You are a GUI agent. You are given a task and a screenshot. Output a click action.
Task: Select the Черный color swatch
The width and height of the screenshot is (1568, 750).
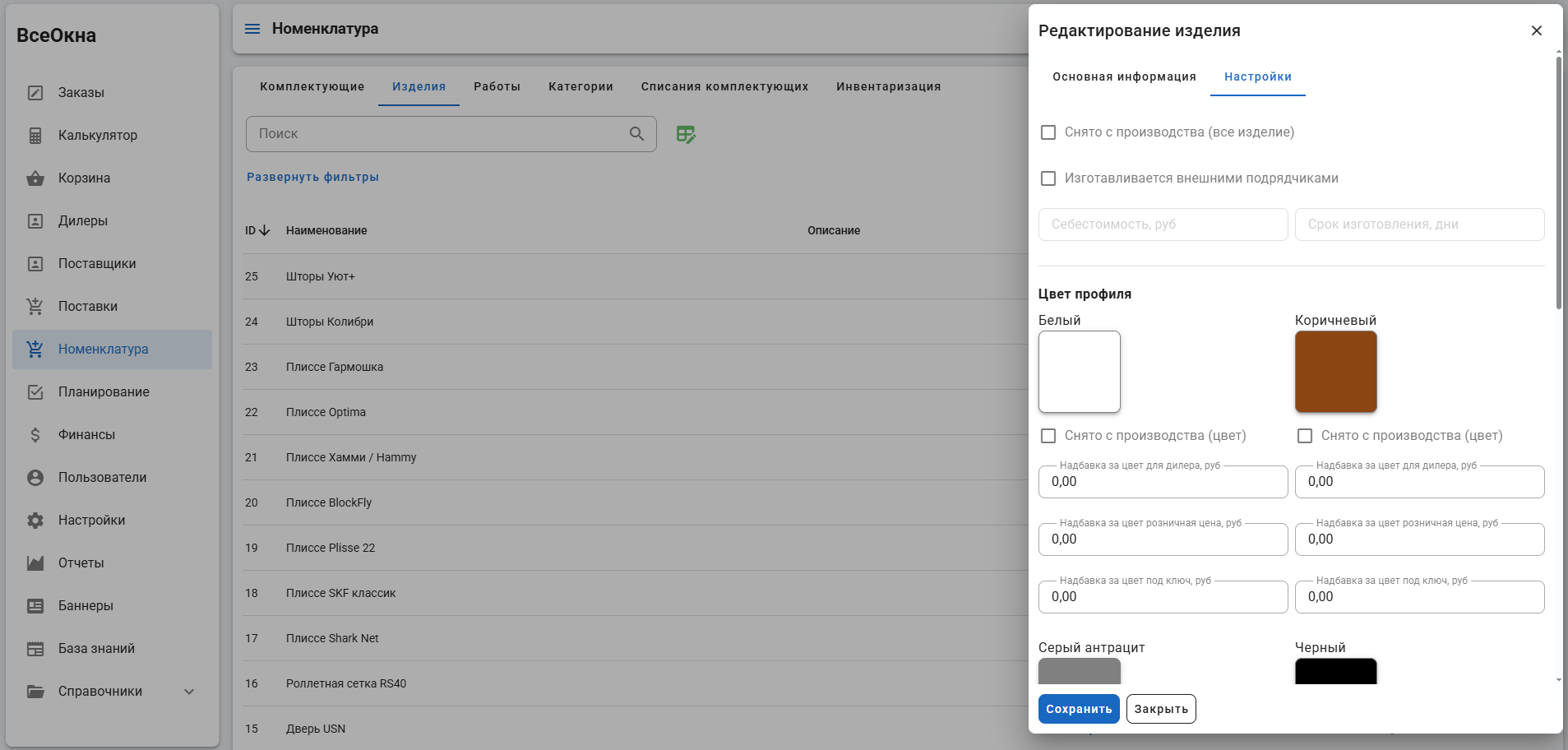(x=1336, y=671)
